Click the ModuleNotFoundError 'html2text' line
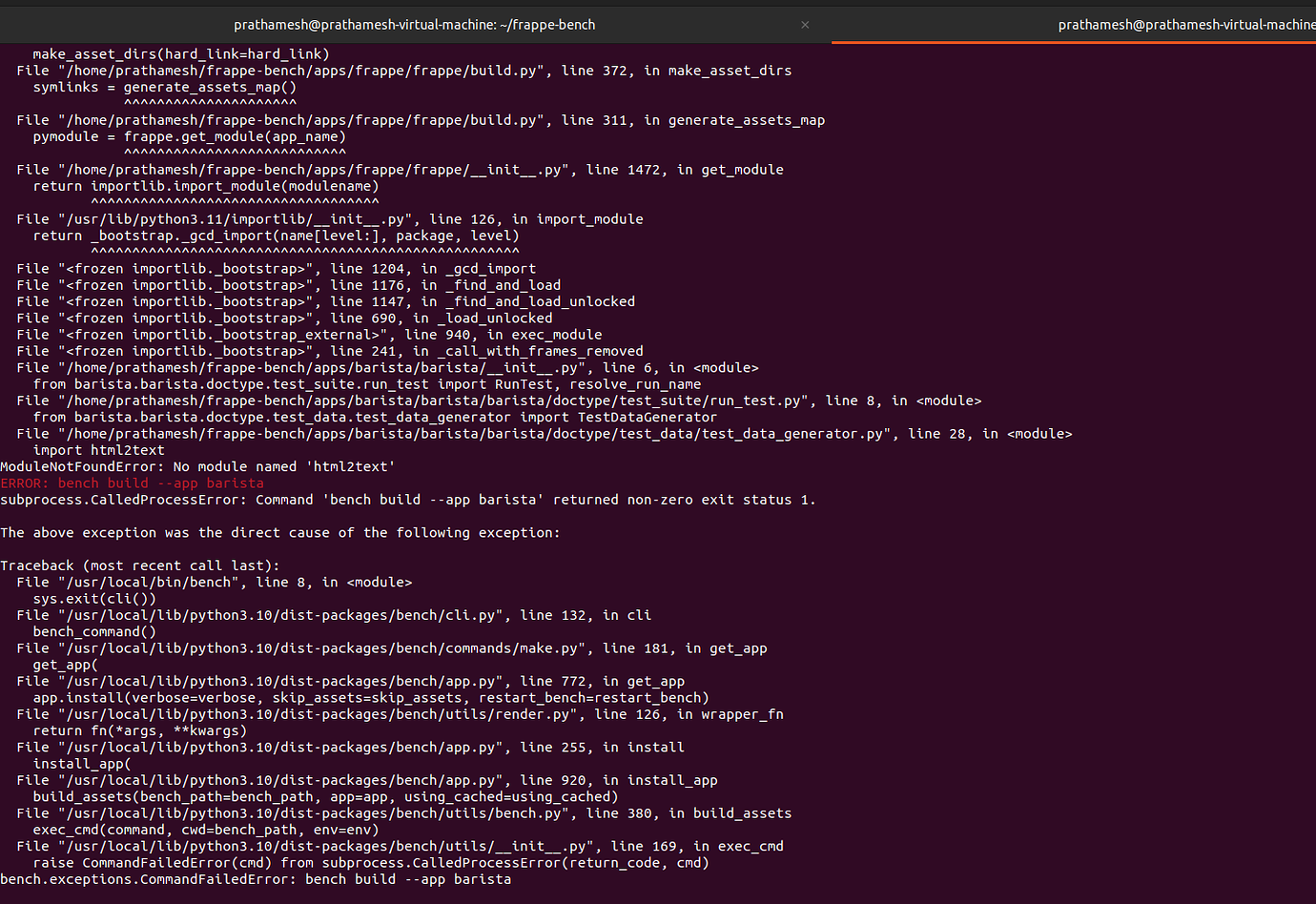Viewport: 1316px width, 904px height. pyautogui.click(x=197, y=467)
